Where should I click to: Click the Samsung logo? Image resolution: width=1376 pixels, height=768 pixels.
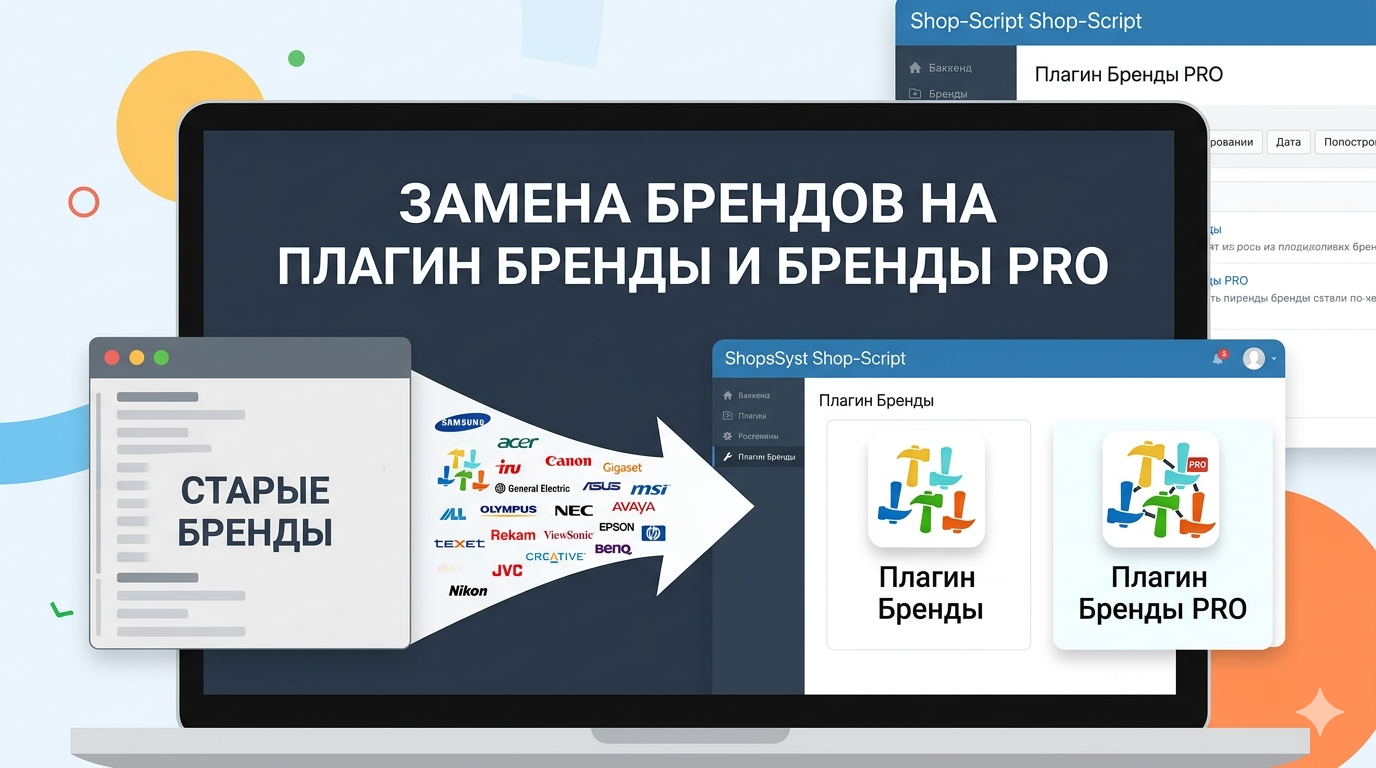(x=463, y=423)
